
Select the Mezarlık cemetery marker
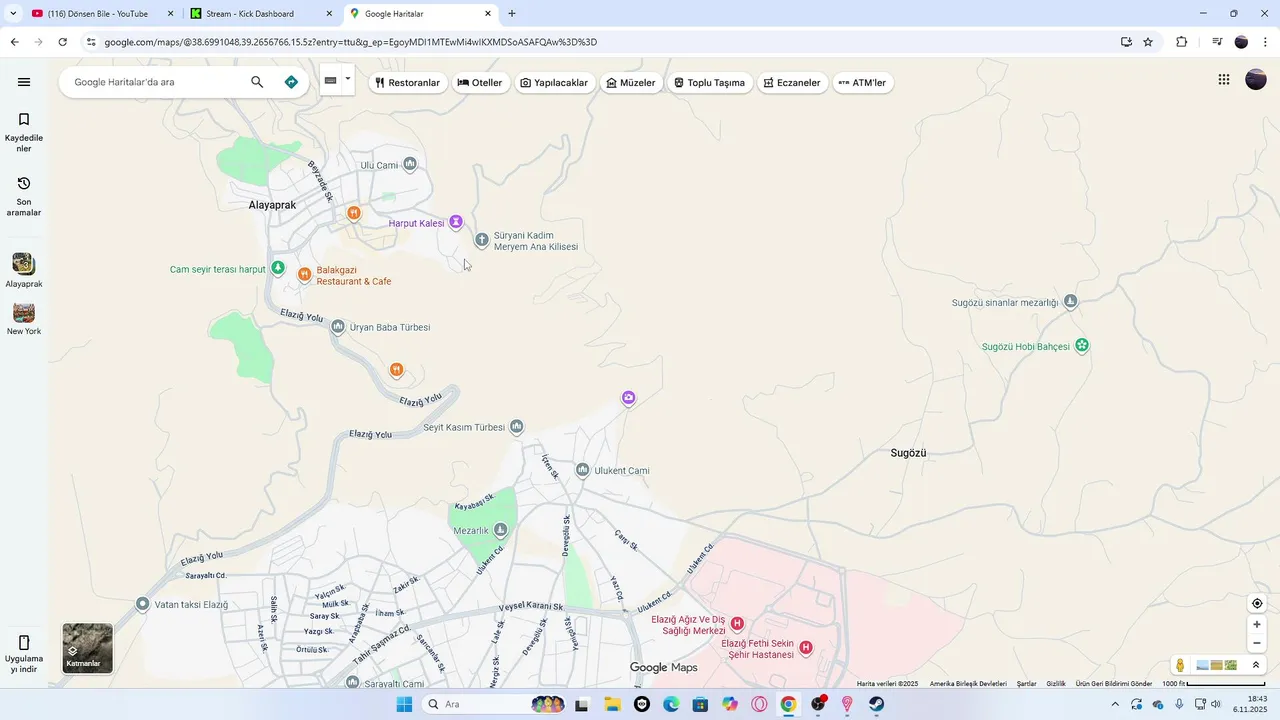[x=500, y=530]
